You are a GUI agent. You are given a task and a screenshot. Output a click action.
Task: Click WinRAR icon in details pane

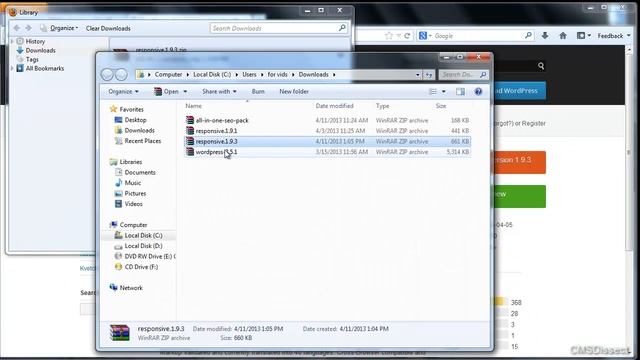120,333
